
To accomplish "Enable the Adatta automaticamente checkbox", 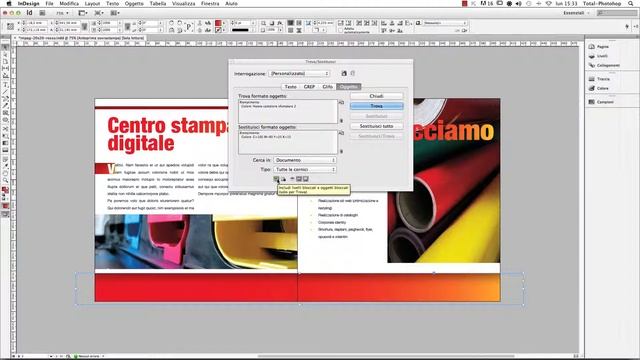I will click(340, 30).
